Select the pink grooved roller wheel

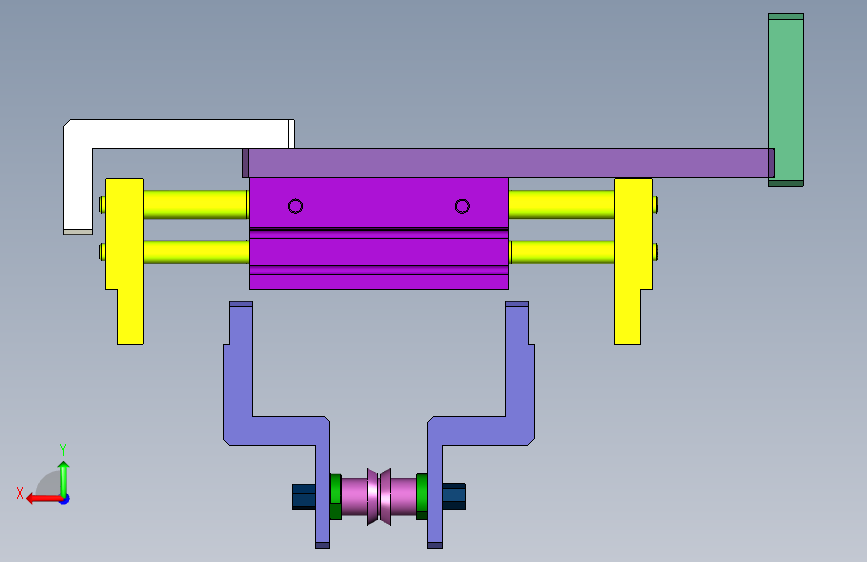(379, 496)
